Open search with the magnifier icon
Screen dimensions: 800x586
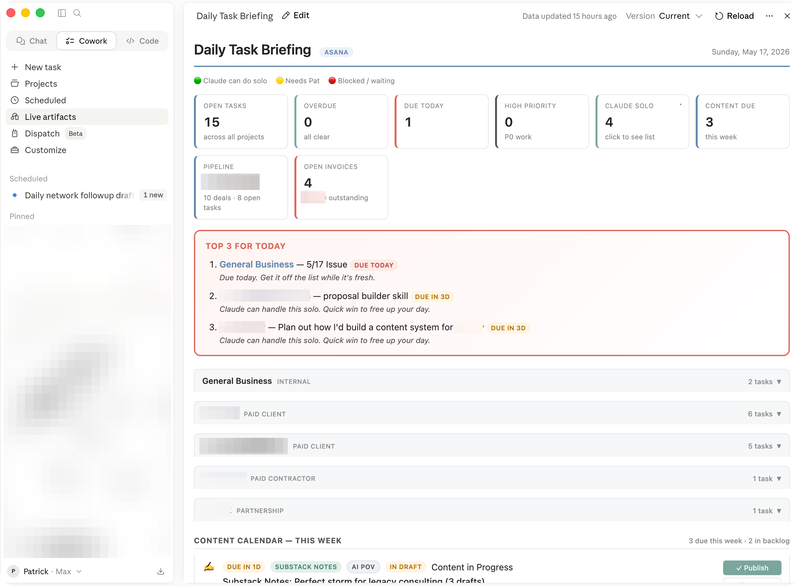click(77, 13)
